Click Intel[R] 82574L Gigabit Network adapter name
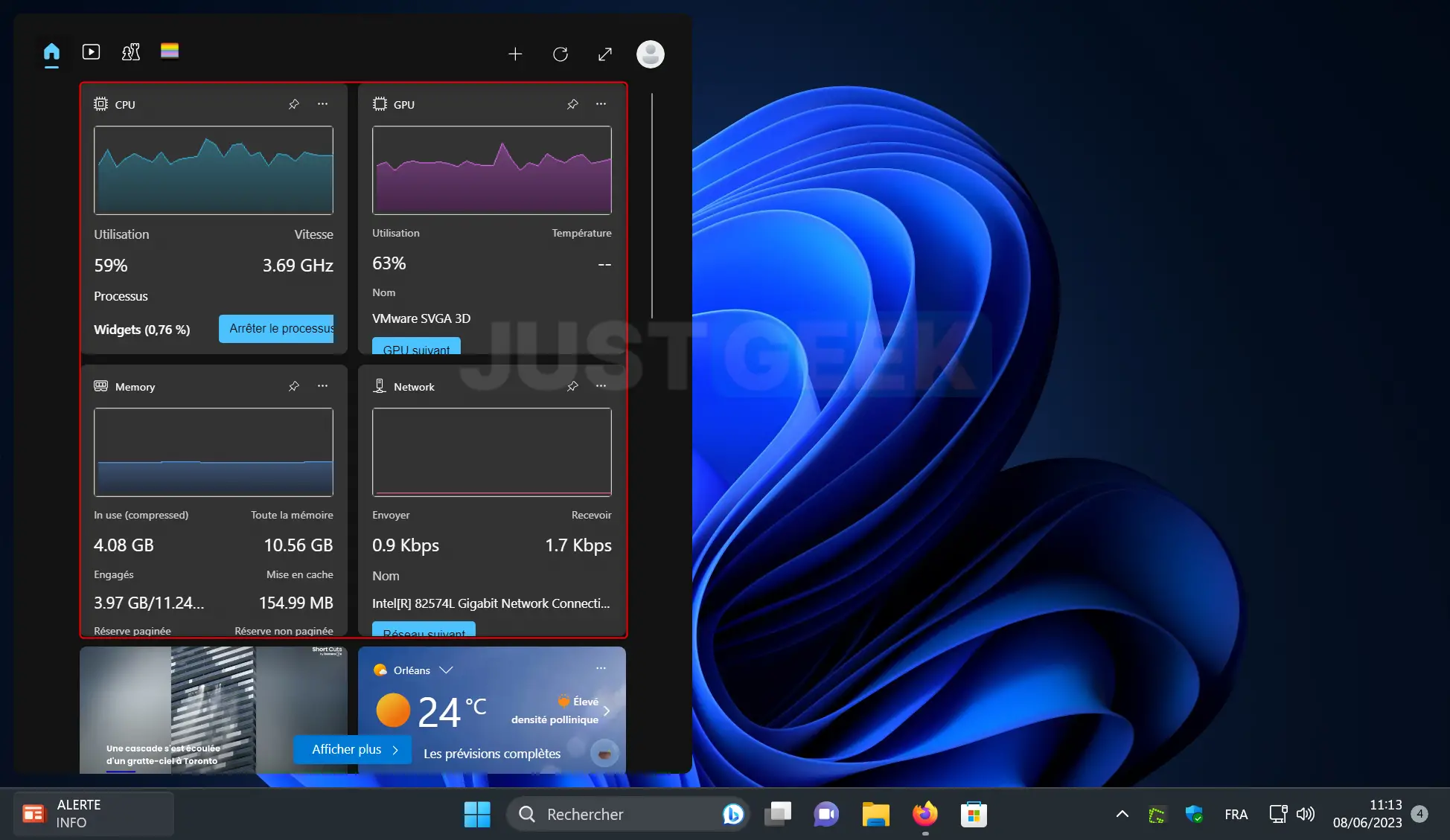 491,603
